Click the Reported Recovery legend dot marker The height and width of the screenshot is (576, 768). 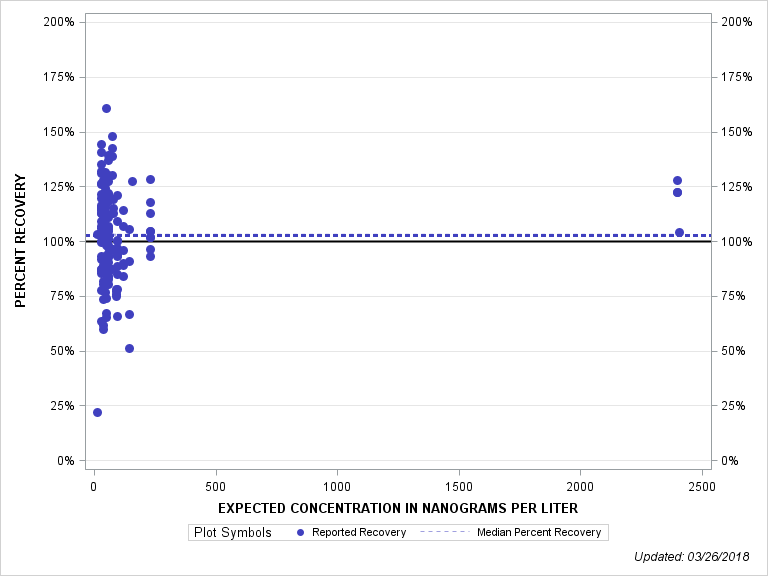[301, 532]
